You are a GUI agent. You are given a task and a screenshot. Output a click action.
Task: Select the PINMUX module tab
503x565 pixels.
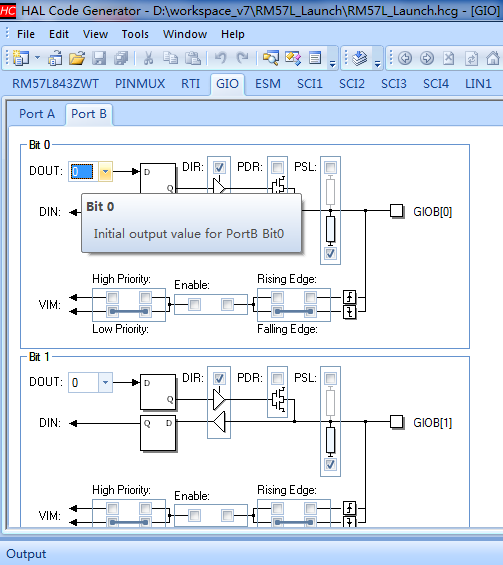tap(140, 84)
